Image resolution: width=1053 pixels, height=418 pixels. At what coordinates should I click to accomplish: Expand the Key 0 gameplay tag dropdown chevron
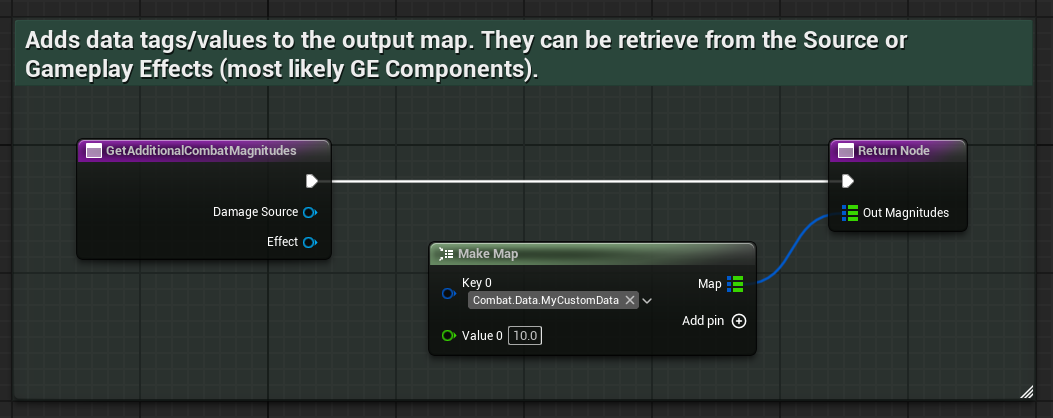648,300
